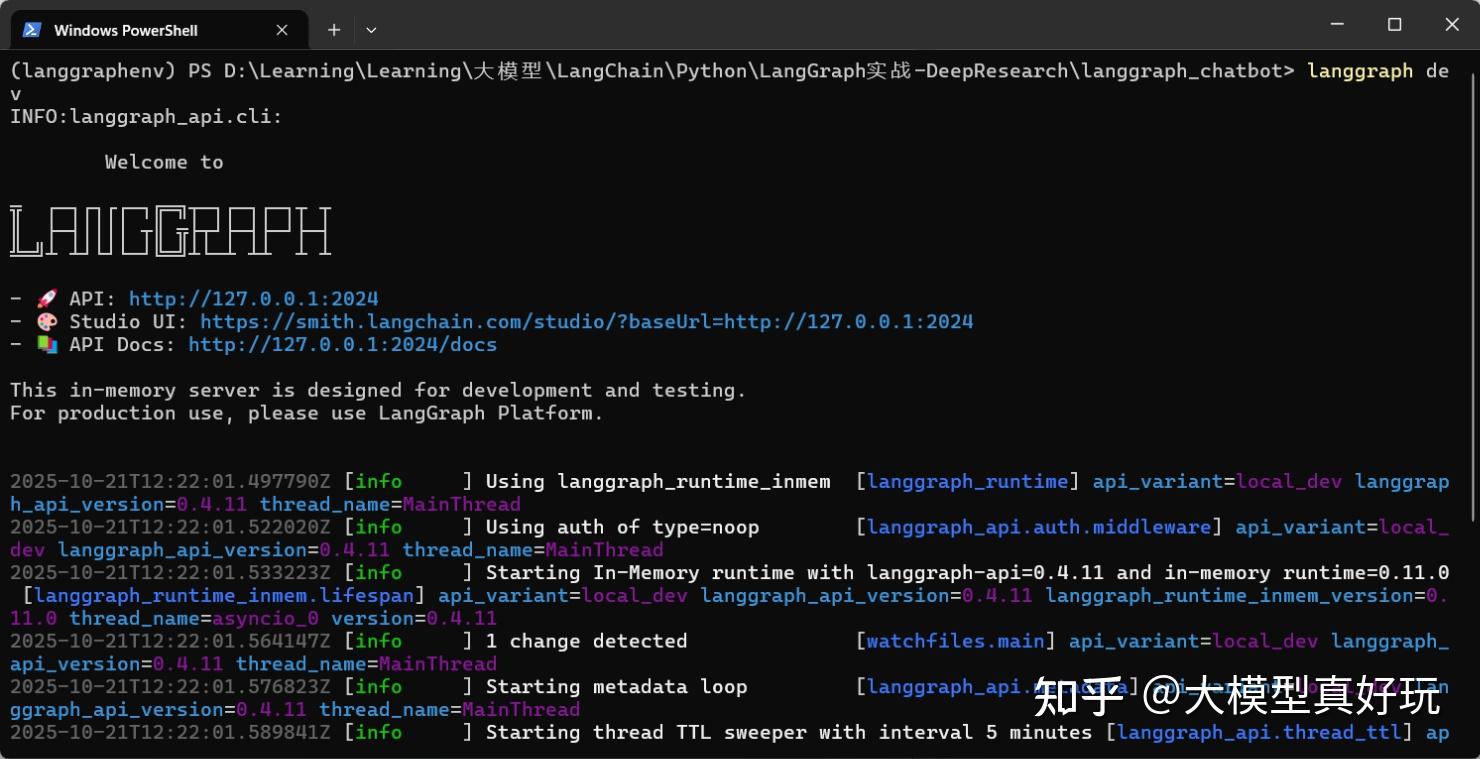Close the Windows PowerShell tab
Screen dimensions: 1480x759
coord(281,29)
